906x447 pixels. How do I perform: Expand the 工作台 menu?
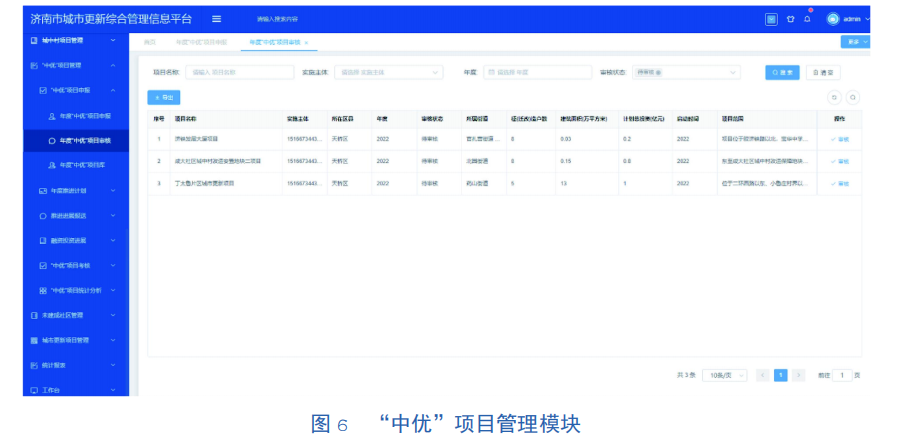pyautogui.click(x=113, y=390)
